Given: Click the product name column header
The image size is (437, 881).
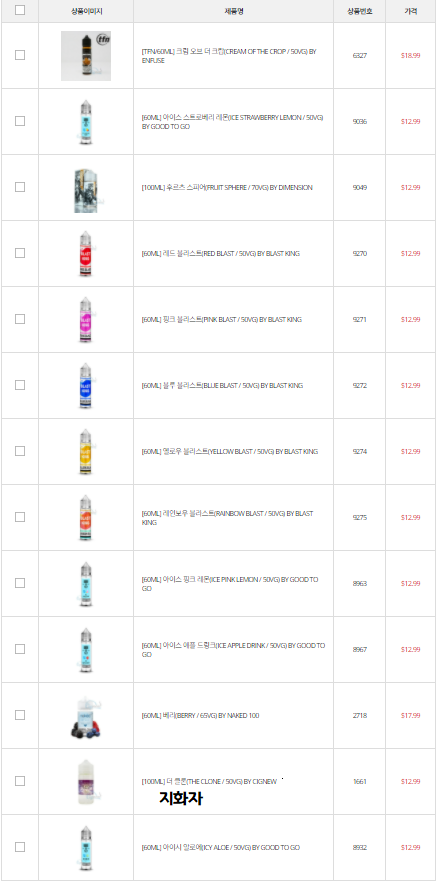Looking at the screenshot, I should (234, 11).
